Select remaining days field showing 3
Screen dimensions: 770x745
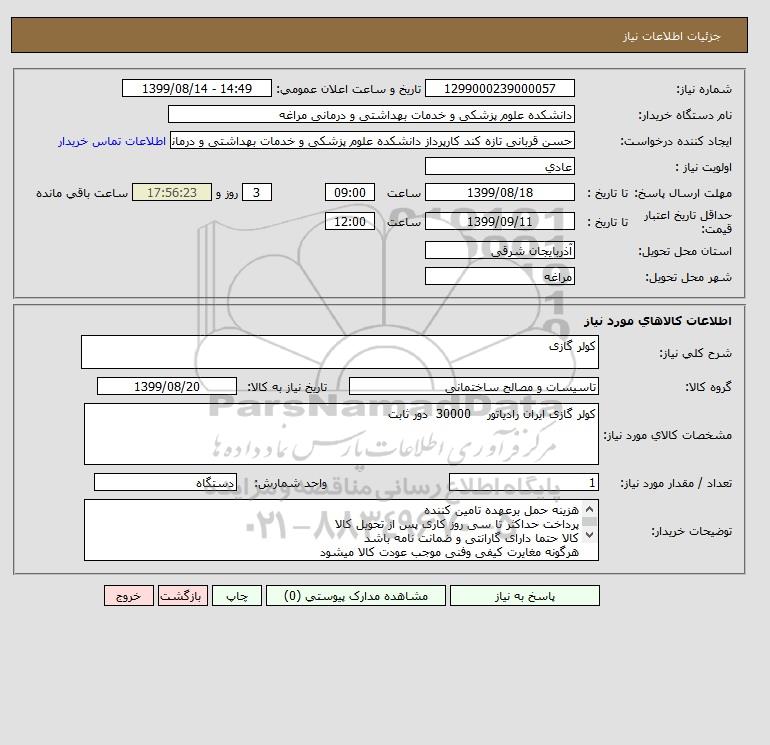[x=257, y=193]
